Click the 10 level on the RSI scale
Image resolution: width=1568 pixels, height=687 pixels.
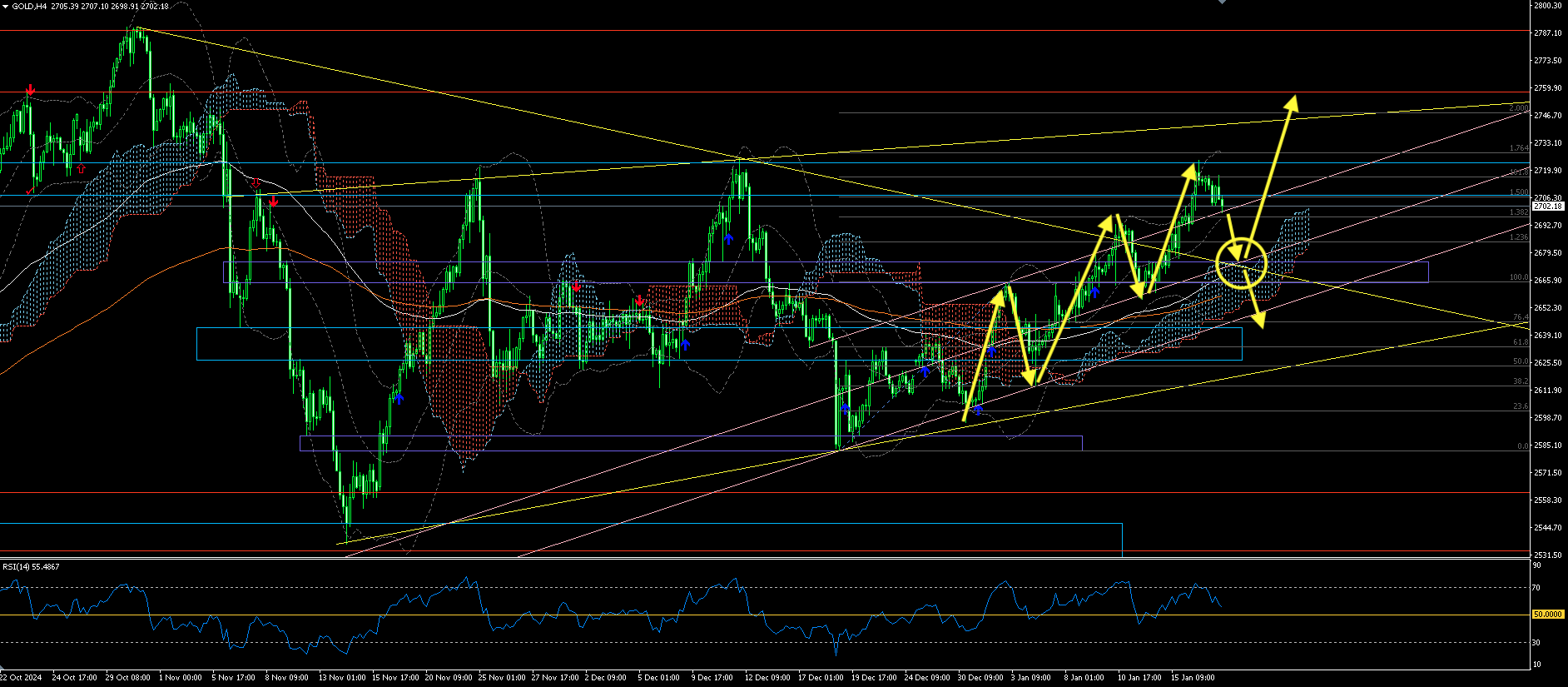coord(1537,665)
